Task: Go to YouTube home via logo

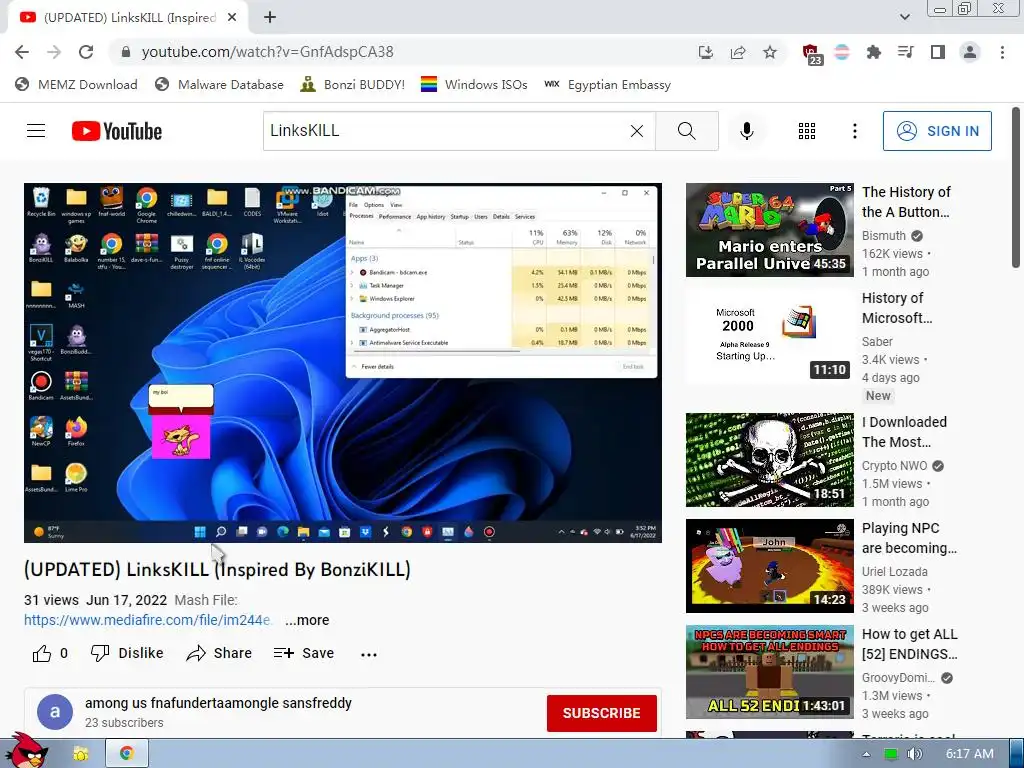Action: (x=117, y=131)
